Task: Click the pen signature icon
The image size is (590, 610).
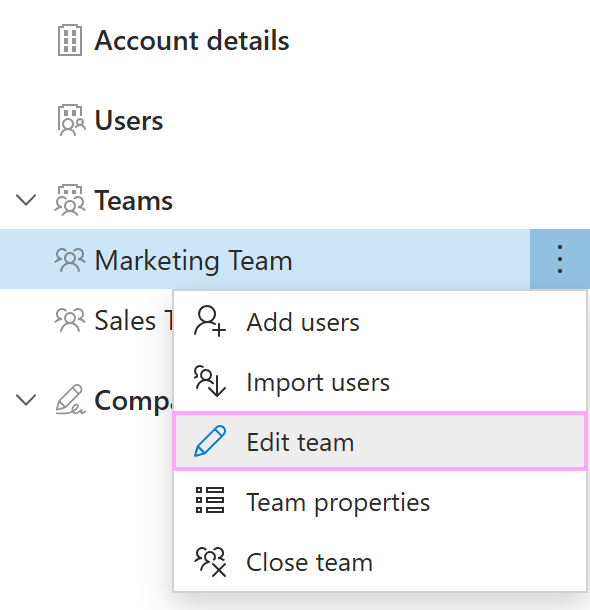Action: point(70,400)
